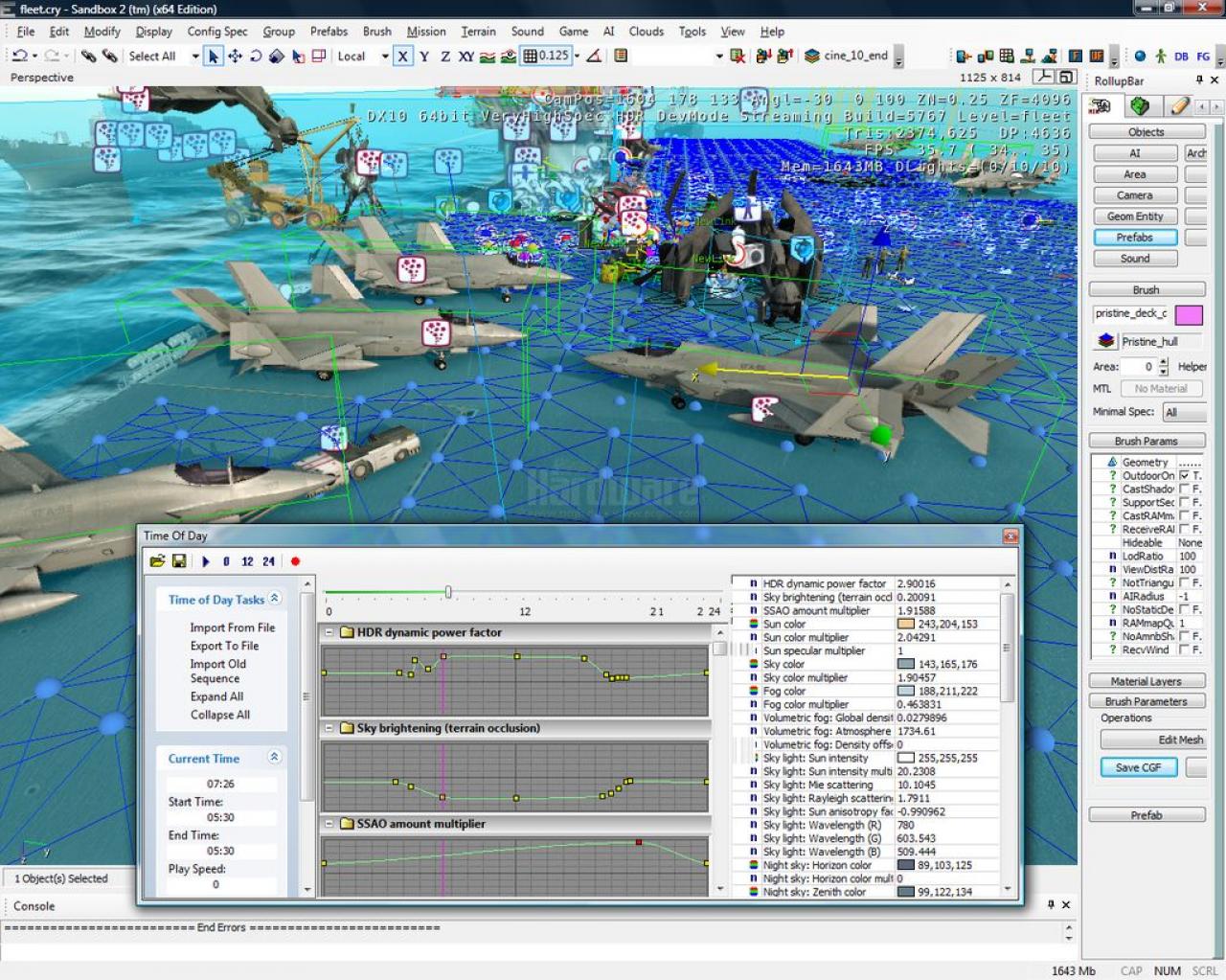Toggle the NoStaticDecals checkbox
The width and height of the screenshot is (1226, 980).
[x=1185, y=609]
